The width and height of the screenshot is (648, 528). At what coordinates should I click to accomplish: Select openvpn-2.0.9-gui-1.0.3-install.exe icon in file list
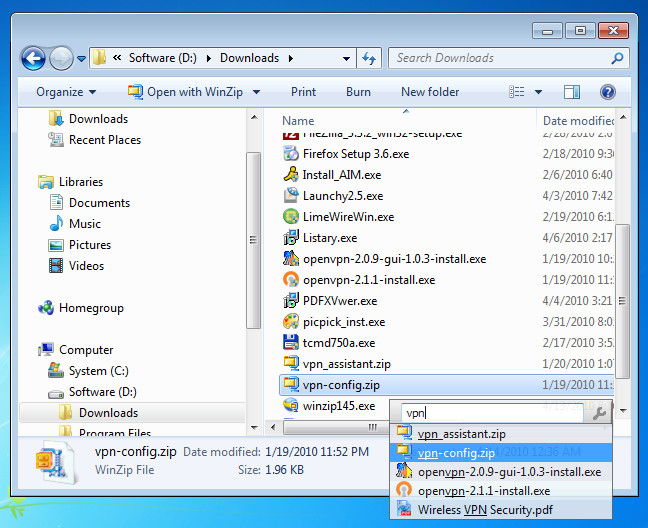click(291, 259)
